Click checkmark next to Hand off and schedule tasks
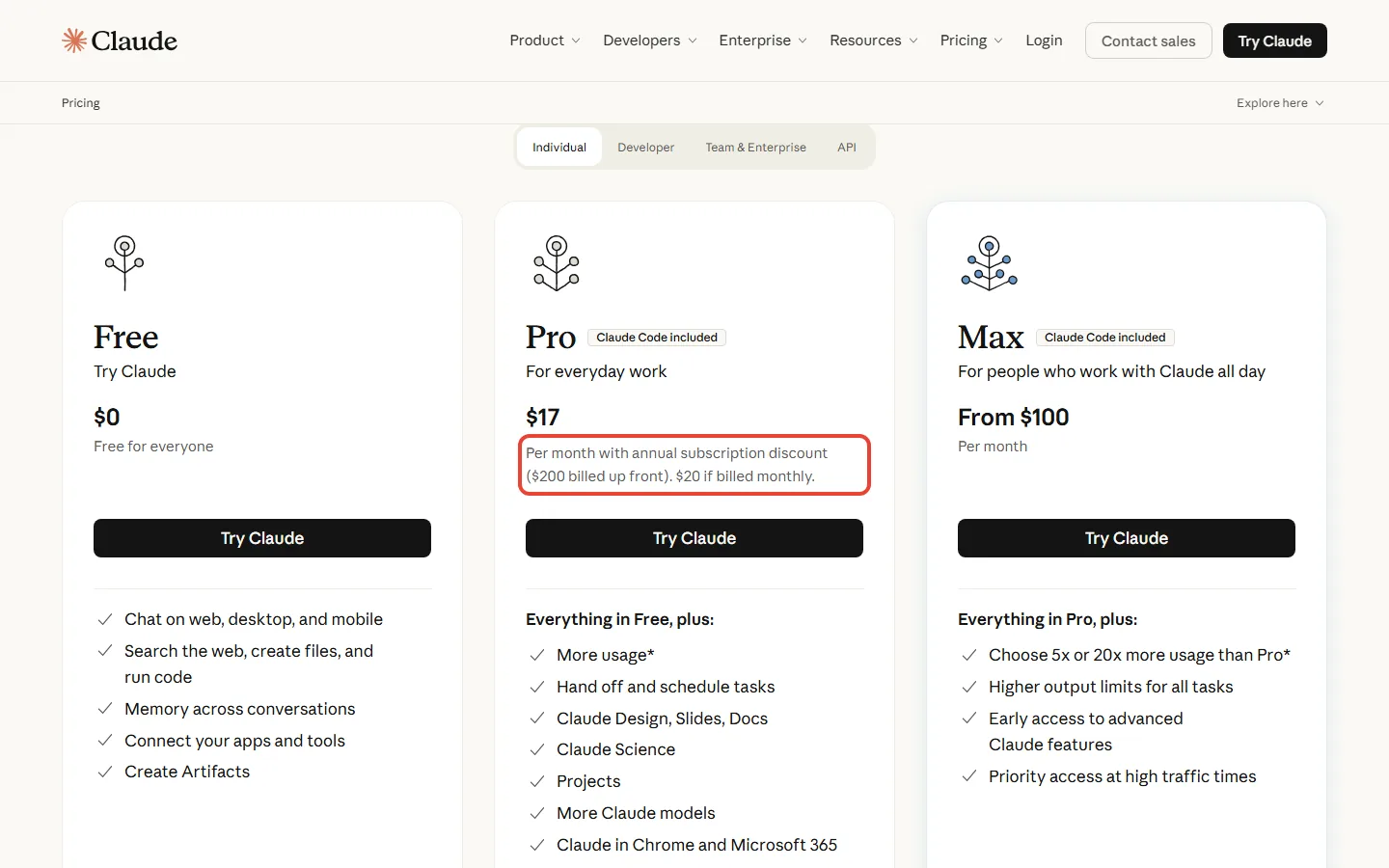The width and height of the screenshot is (1389, 868). pyautogui.click(x=537, y=687)
